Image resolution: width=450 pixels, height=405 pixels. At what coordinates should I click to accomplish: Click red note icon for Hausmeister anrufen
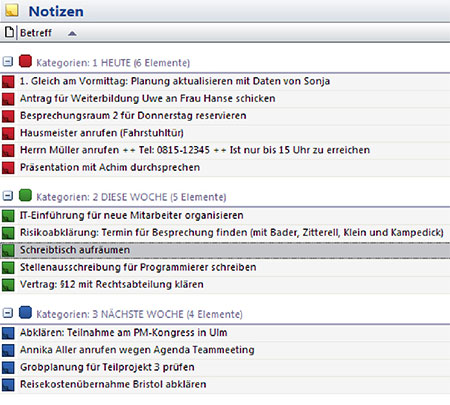click(x=8, y=133)
